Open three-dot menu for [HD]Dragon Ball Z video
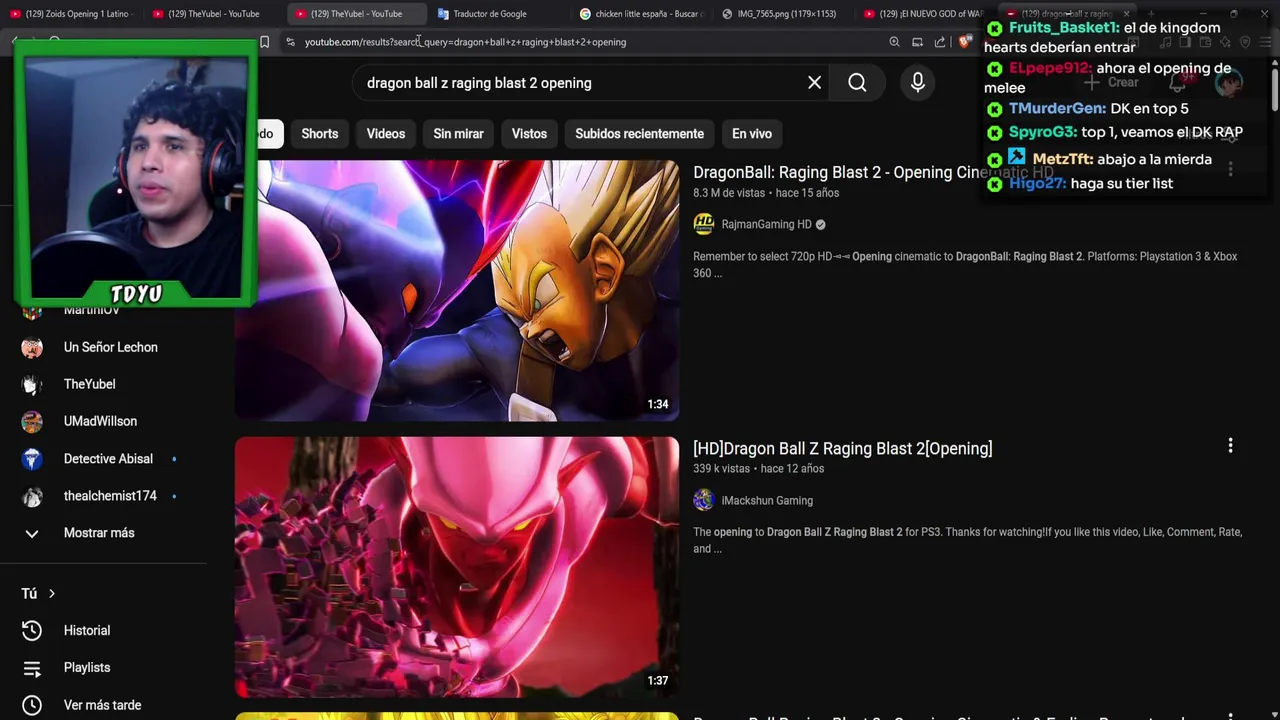The width and height of the screenshot is (1280, 720). coord(1230,446)
